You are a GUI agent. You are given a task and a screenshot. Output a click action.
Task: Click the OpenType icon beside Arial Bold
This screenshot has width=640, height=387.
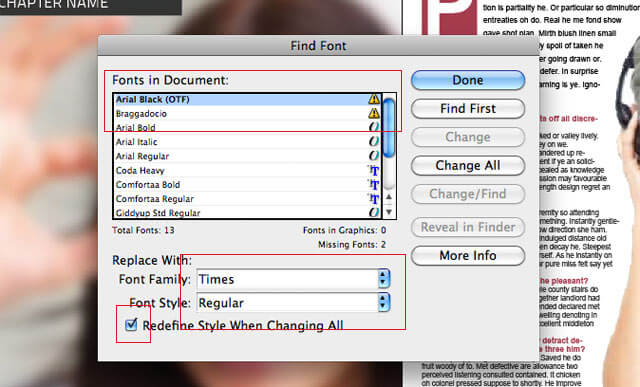click(374, 127)
